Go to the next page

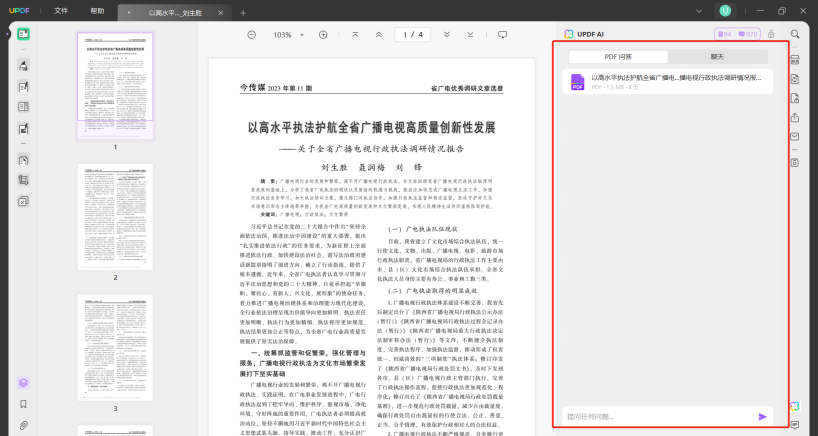tap(447, 35)
